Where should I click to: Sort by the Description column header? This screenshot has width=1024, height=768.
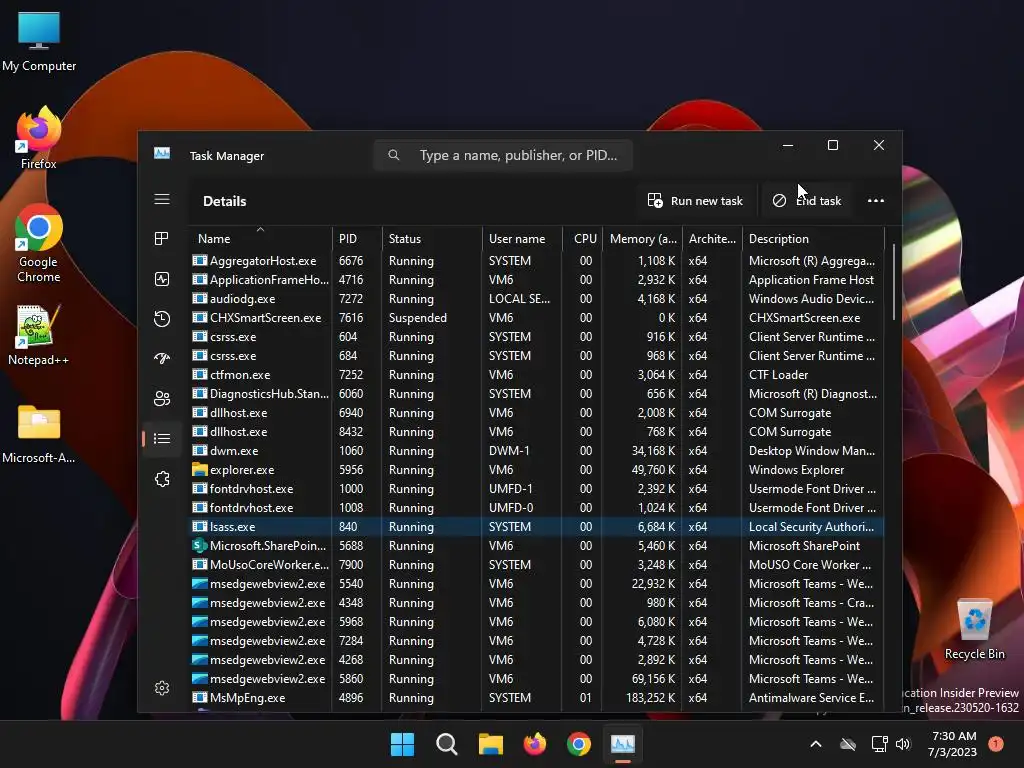[x=813, y=238]
